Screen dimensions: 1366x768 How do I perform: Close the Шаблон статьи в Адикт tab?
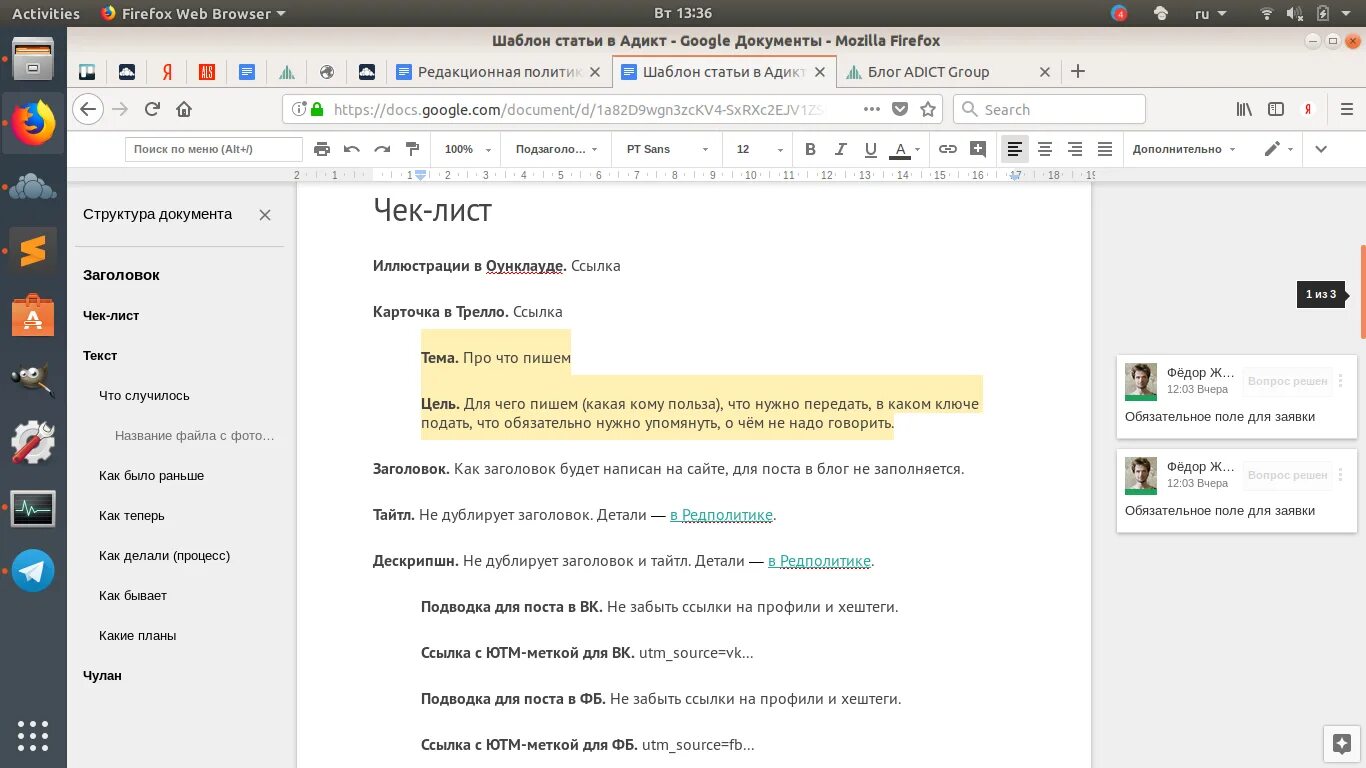click(820, 72)
